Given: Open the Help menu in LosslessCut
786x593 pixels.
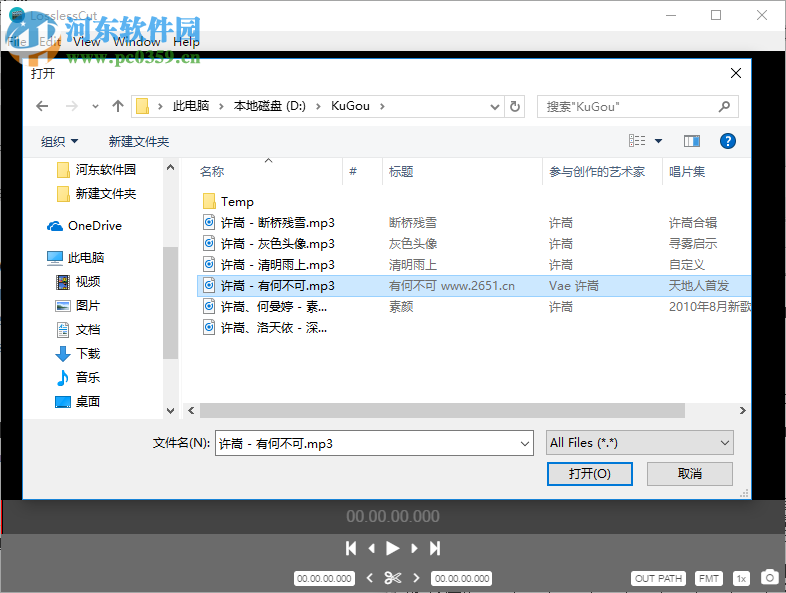Looking at the screenshot, I should pos(186,42).
